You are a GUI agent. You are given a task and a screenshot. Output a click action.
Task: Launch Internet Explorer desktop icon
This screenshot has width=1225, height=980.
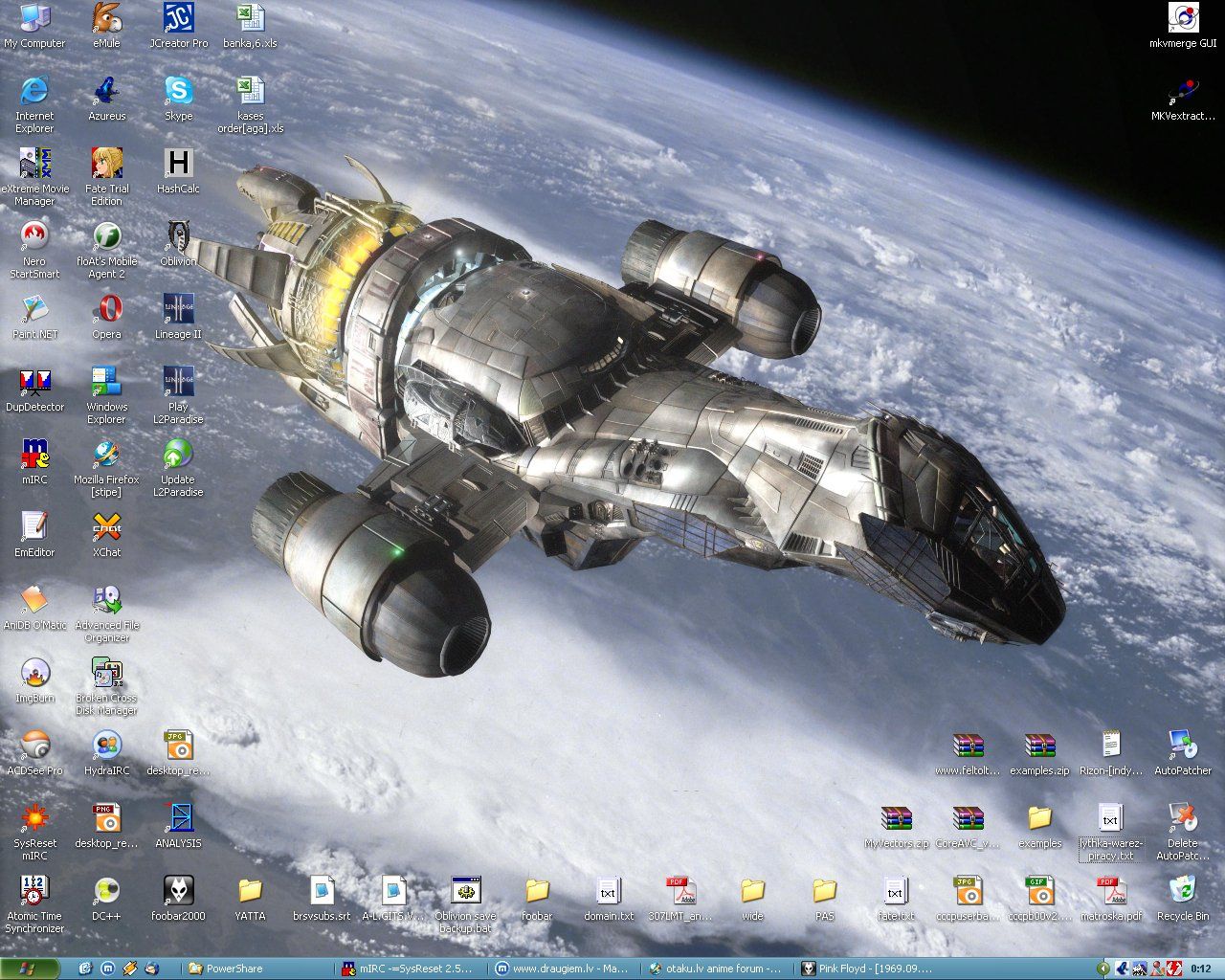(34, 104)
